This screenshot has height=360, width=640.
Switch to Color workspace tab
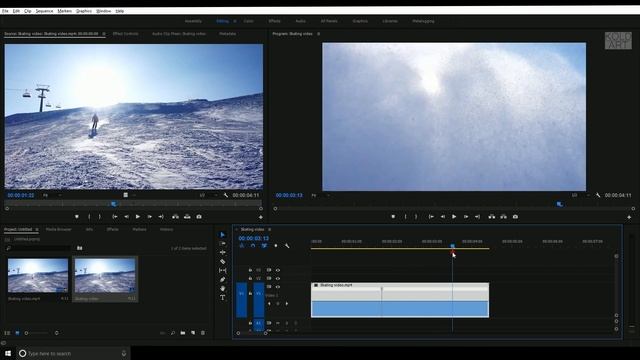[x=249, y=21]
